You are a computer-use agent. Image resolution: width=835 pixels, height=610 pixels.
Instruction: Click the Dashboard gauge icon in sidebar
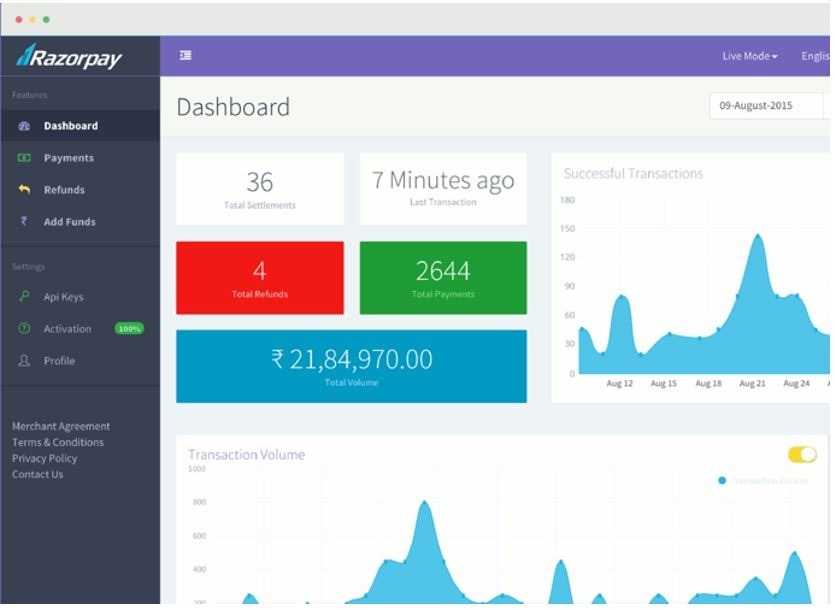point(24,126)
